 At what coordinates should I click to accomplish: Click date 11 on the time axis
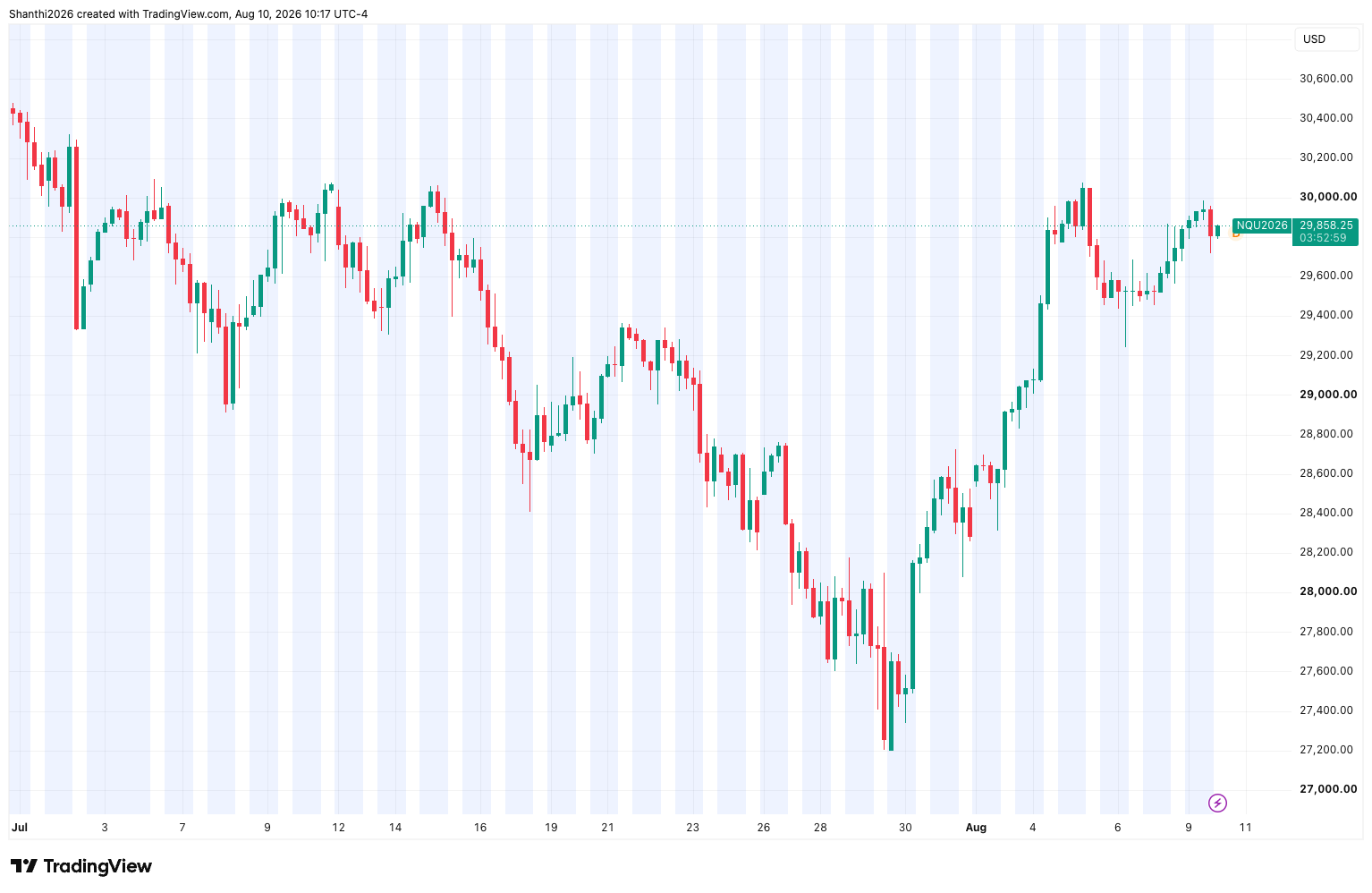pos(1245,828)
